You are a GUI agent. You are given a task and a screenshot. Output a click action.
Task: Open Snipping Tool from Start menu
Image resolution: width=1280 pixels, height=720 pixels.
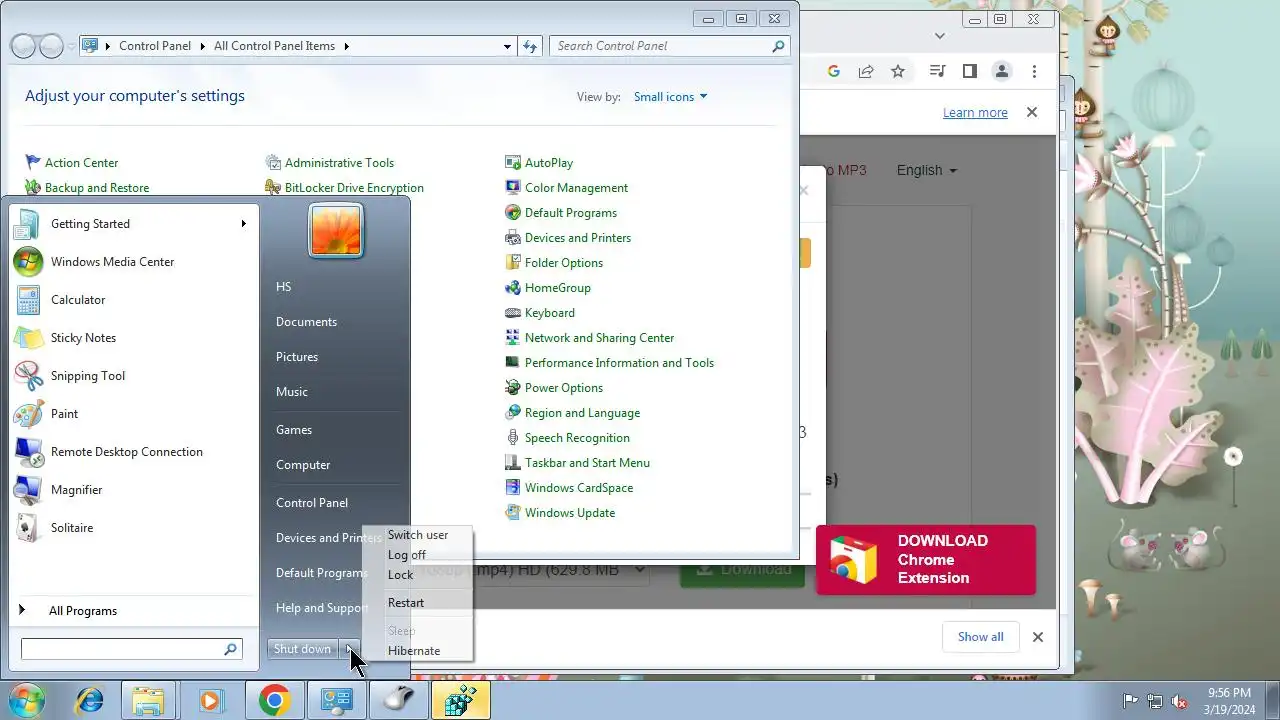click(133, 376)
